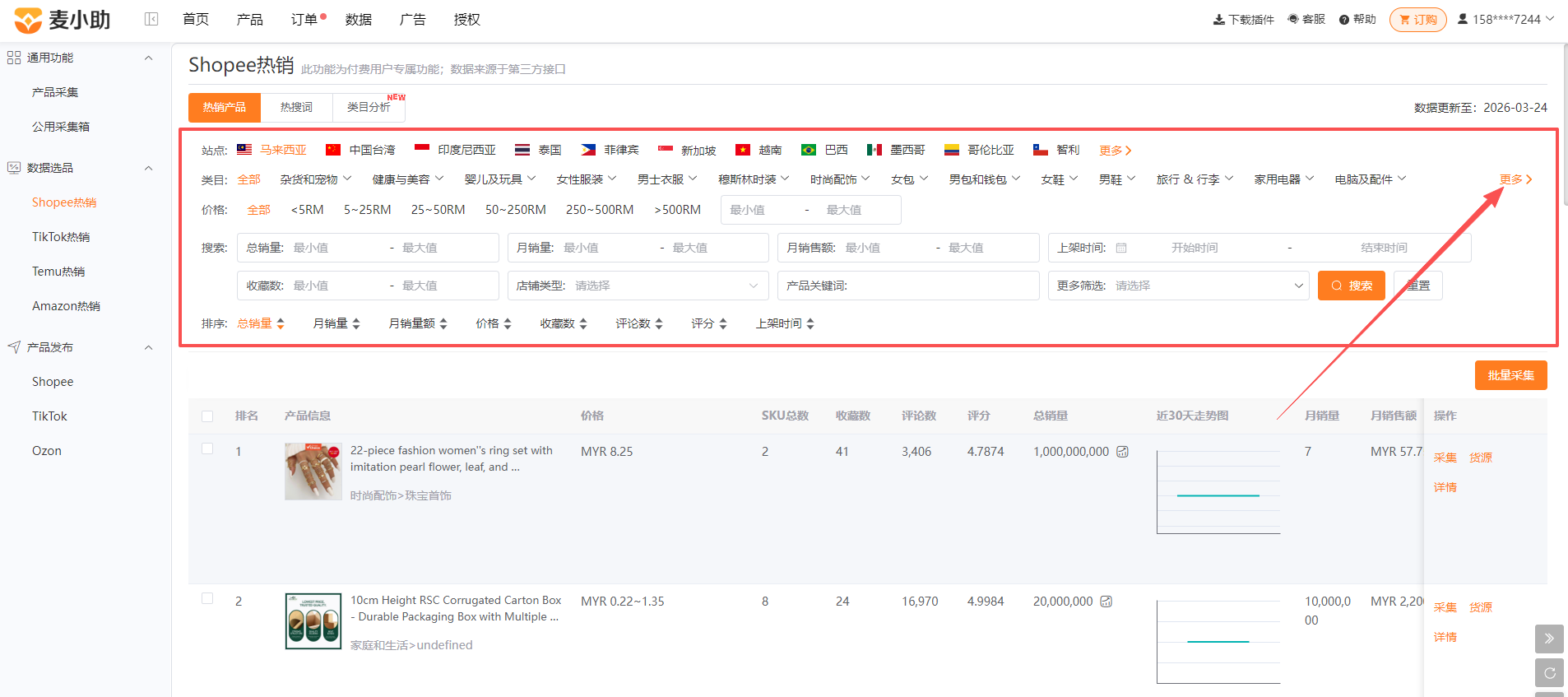Select the Vietnam flag icon

coord(743,150)
